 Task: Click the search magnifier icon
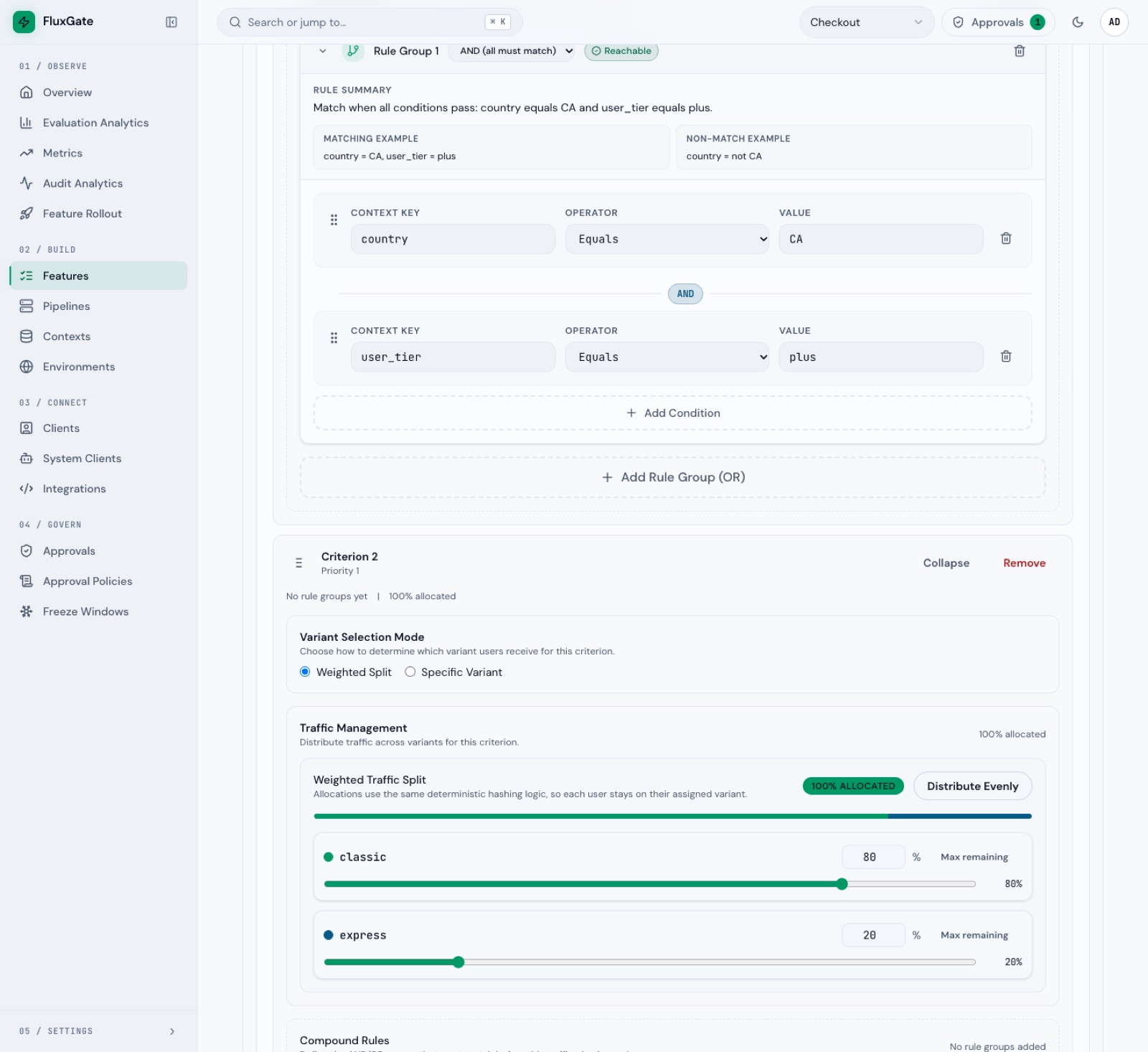[x=235, y=22]
